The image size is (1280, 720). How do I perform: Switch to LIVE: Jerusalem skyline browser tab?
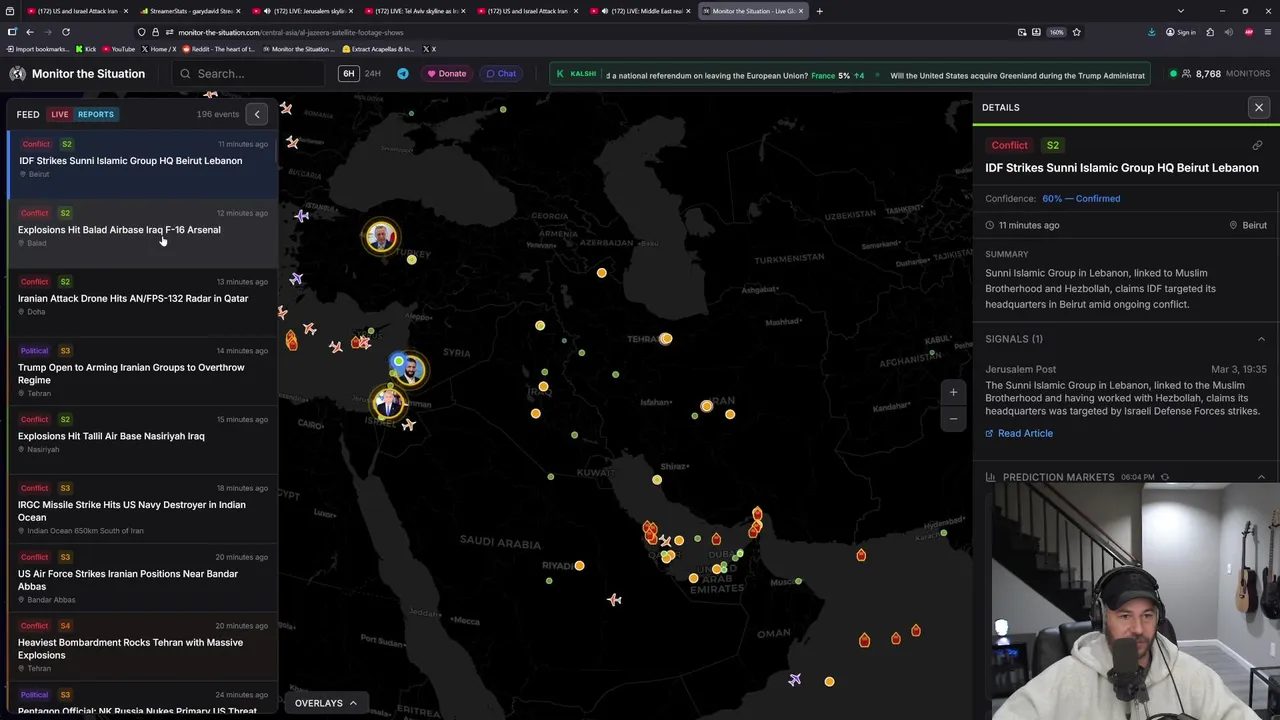click(x=300, y=11)
